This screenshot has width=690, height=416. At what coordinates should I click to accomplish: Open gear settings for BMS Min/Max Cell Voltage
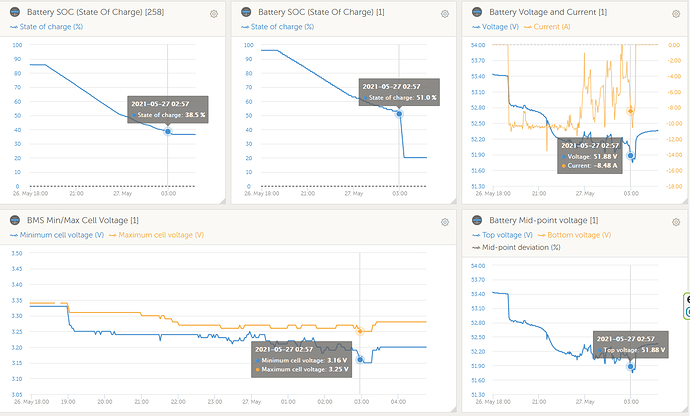click(x=443, y=221)
